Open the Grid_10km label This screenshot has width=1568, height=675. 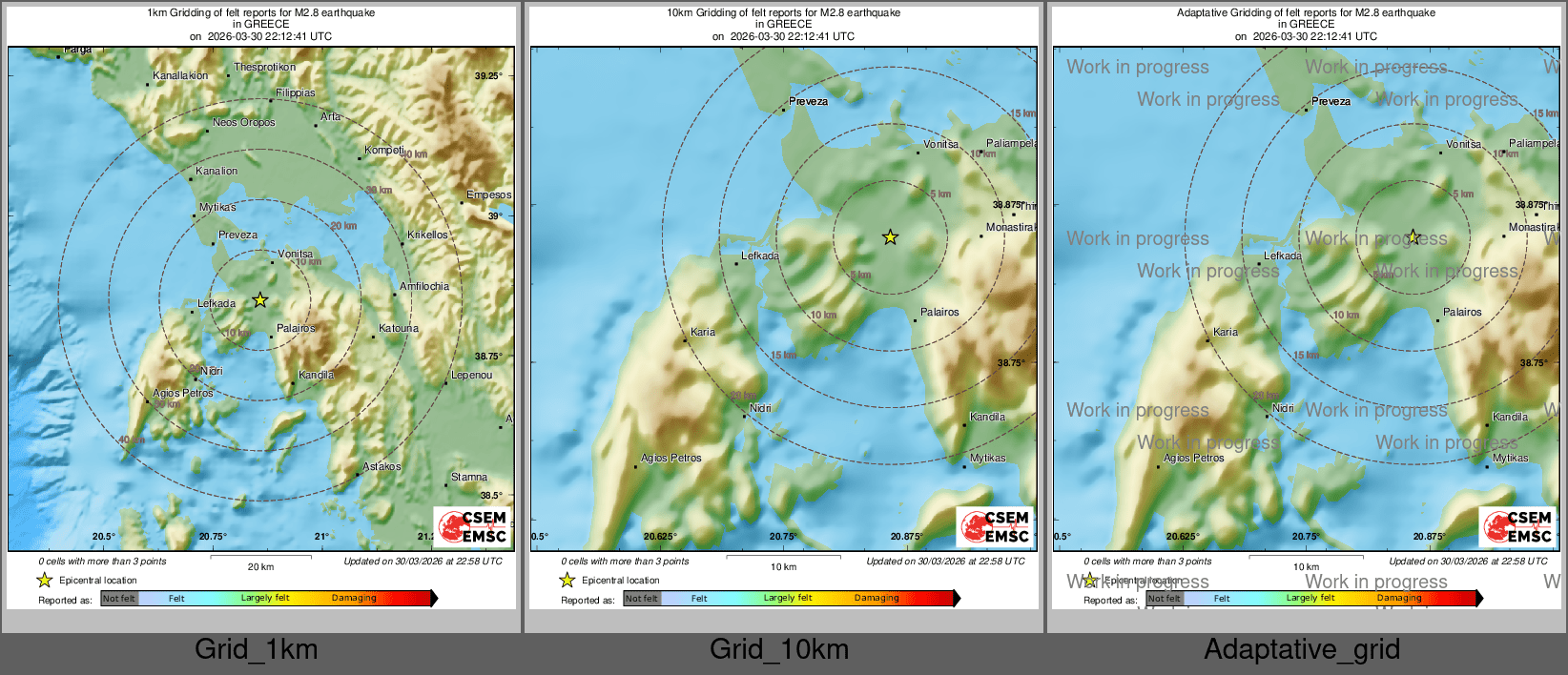(779, 649)
